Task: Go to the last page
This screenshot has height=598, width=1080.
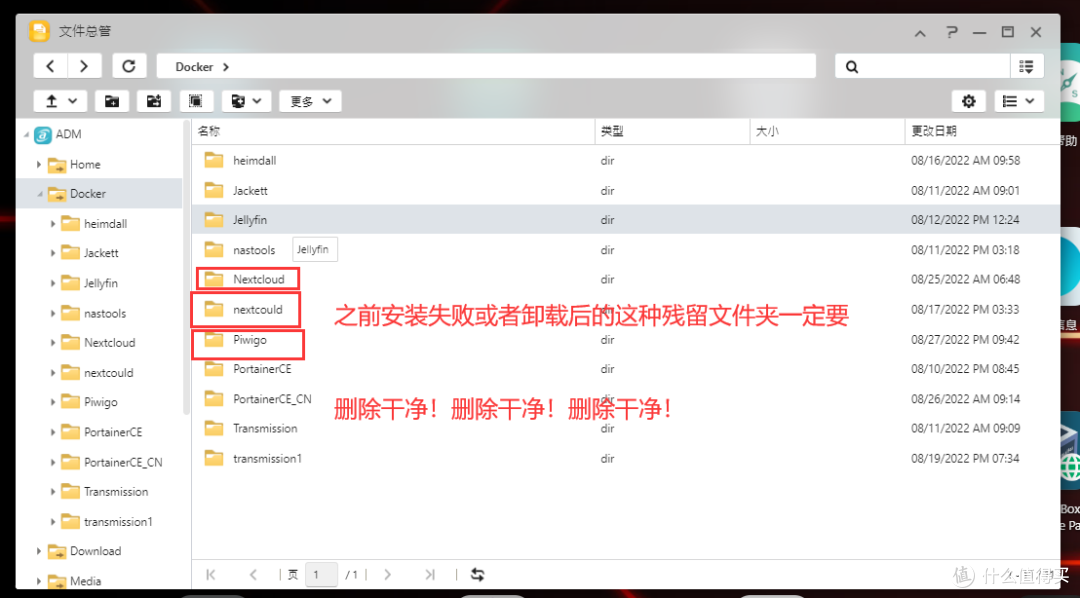Action: pyautogui.click(x=430, y=575)
